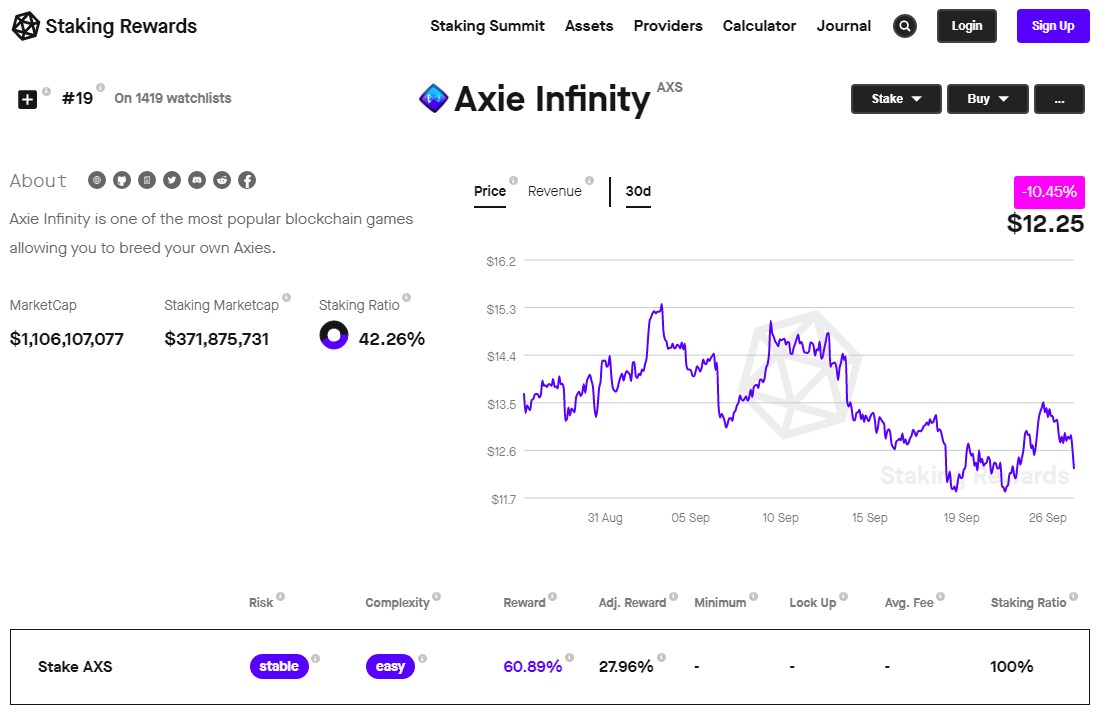Click the -10.45% price change badge
The image size is (1098, 711).
[x=1049, y=192]
